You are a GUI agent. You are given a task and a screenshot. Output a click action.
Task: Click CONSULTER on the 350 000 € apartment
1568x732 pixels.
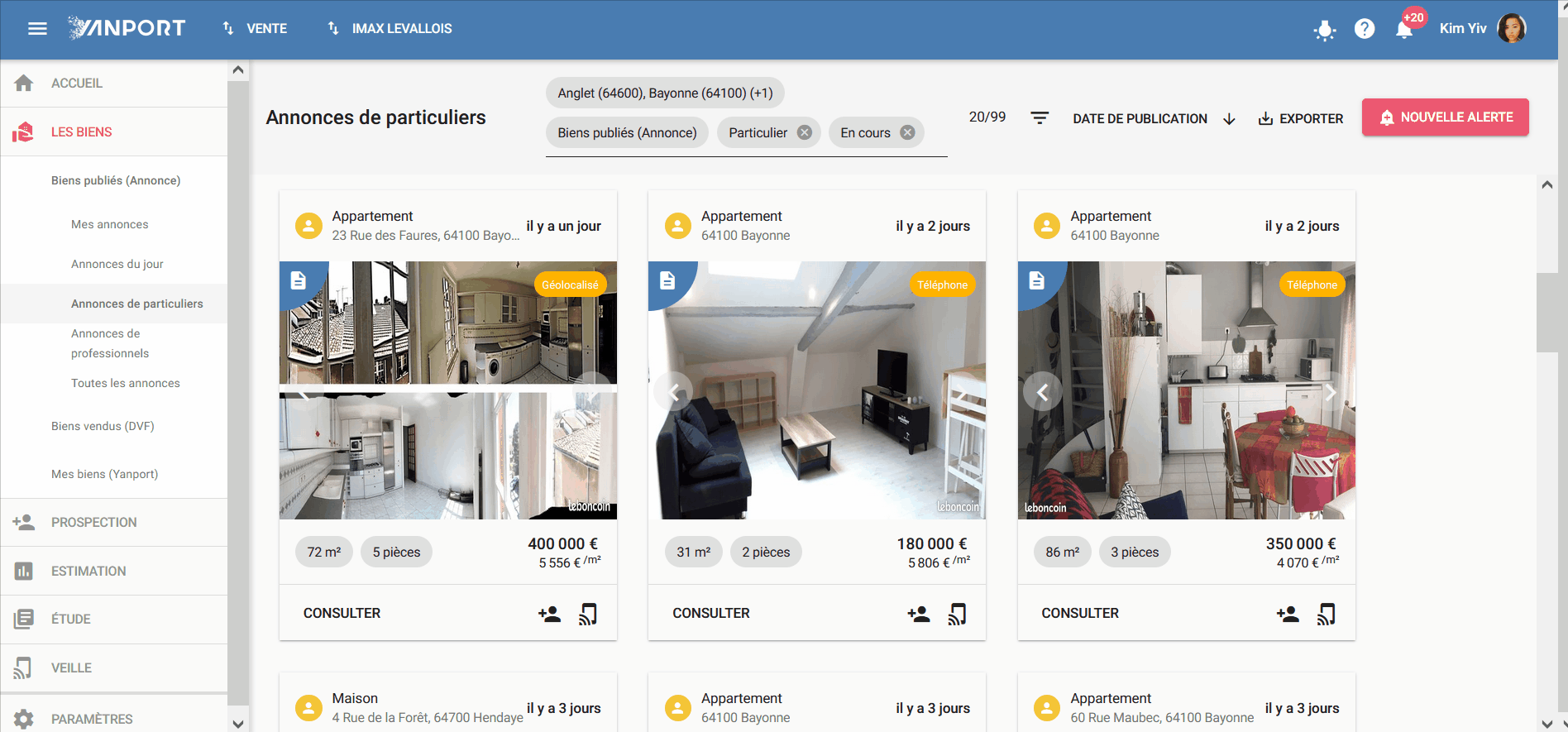click(1080, 613)
